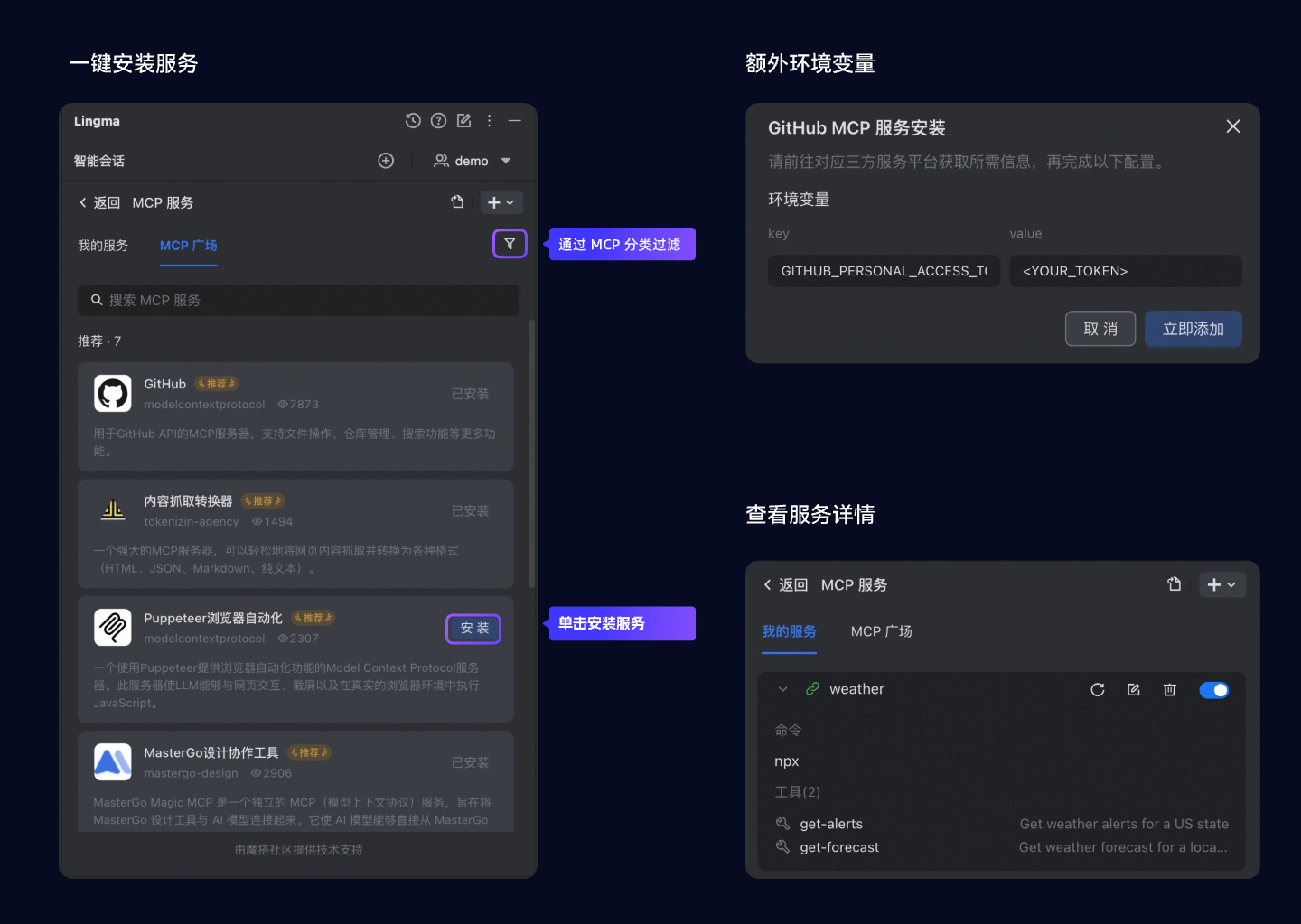Open plus dropdown in service details panel

[1221, 584]
